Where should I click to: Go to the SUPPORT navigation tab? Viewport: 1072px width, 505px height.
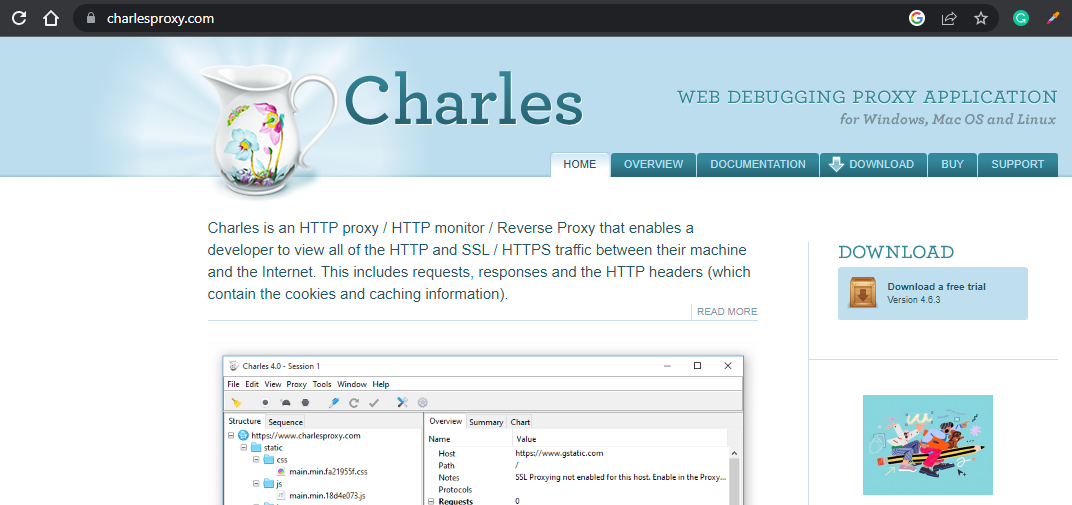pos(1018,165)
